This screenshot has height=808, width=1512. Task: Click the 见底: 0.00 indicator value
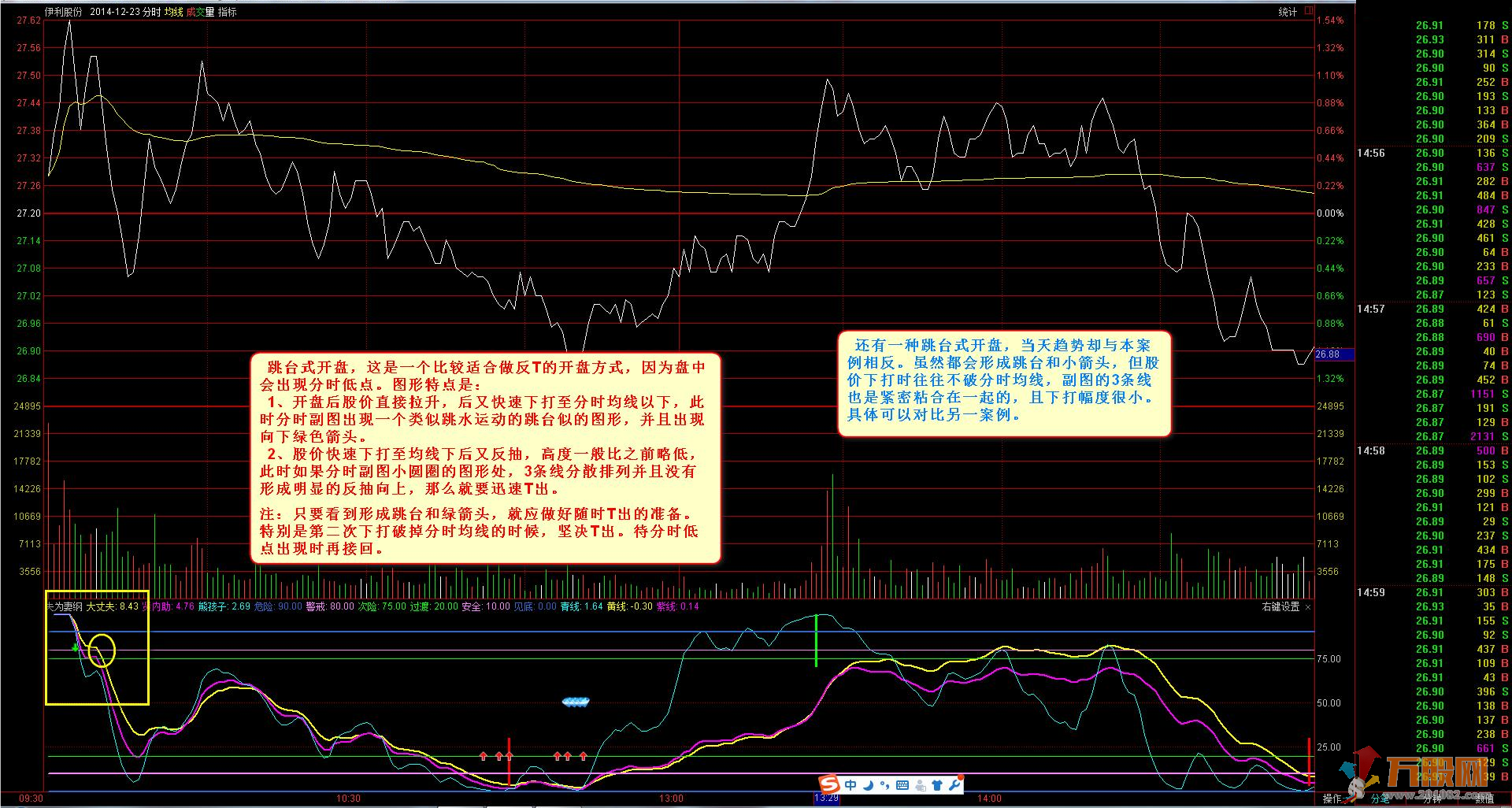[535, 606]
